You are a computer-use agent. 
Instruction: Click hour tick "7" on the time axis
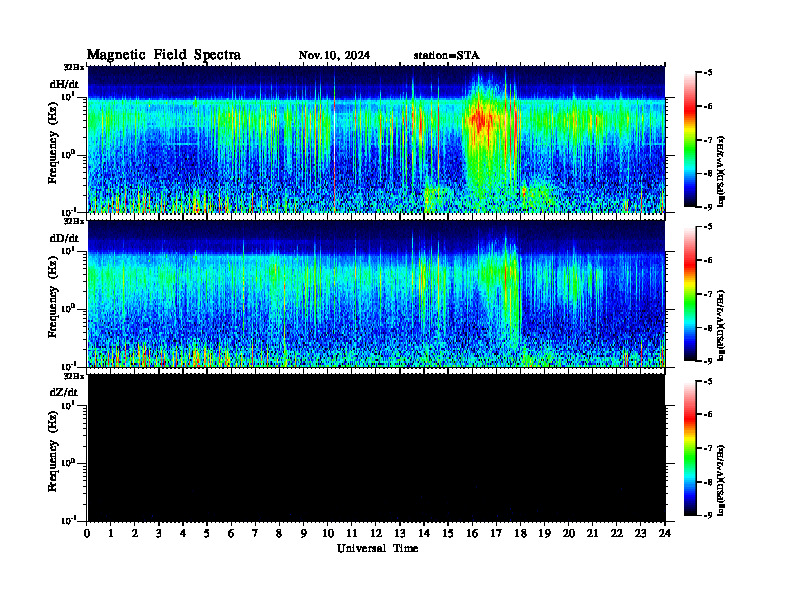click(x=256, y=534)
